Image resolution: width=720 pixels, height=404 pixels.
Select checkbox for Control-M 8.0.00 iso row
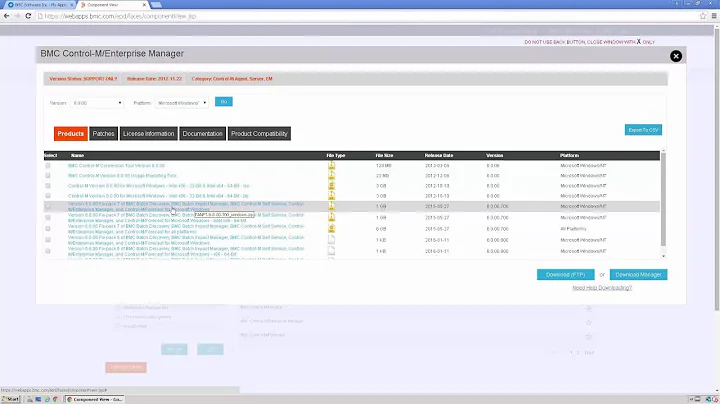[x=48, y=185]
